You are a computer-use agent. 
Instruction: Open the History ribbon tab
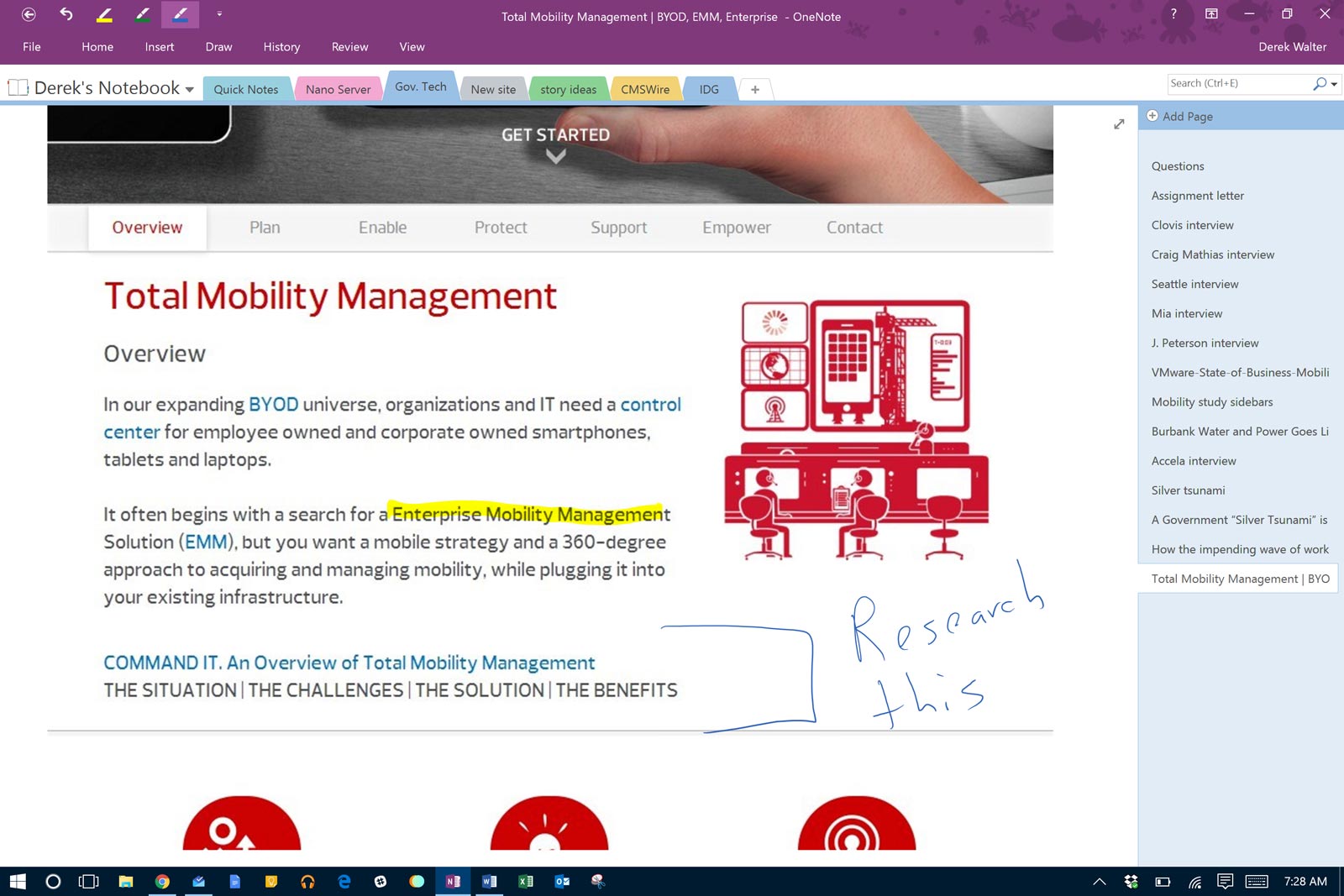pos(281,47)
